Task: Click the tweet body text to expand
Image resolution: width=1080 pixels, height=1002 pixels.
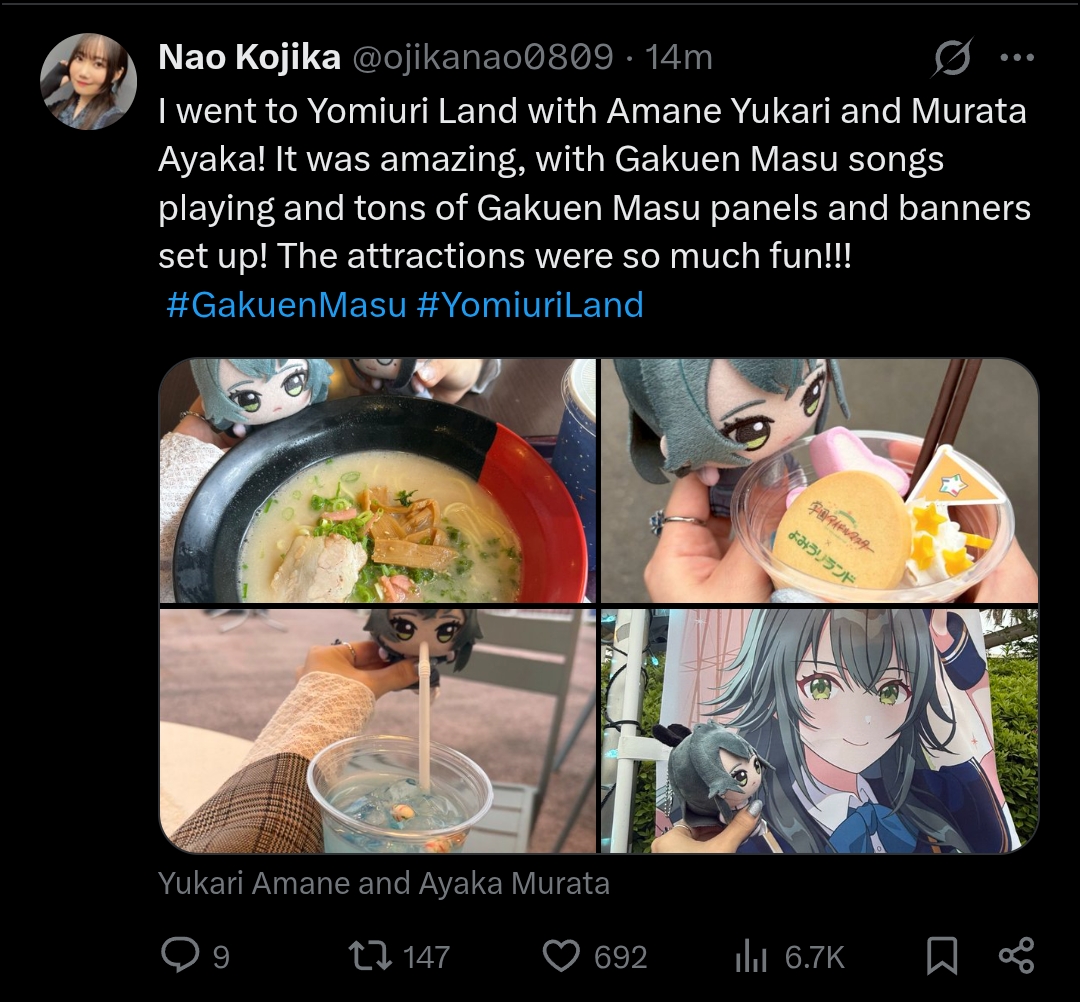Action: pyautogui.click(x=594, y=183)
